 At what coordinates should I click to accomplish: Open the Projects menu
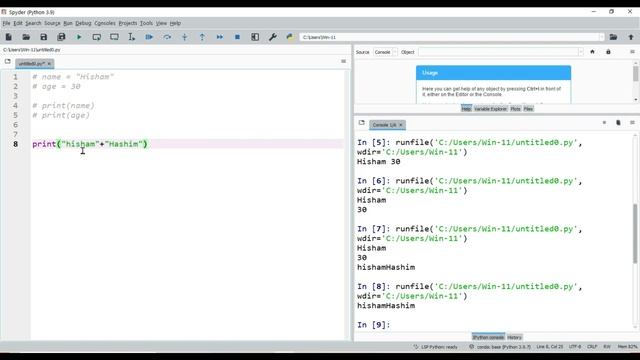coord(128,23)
